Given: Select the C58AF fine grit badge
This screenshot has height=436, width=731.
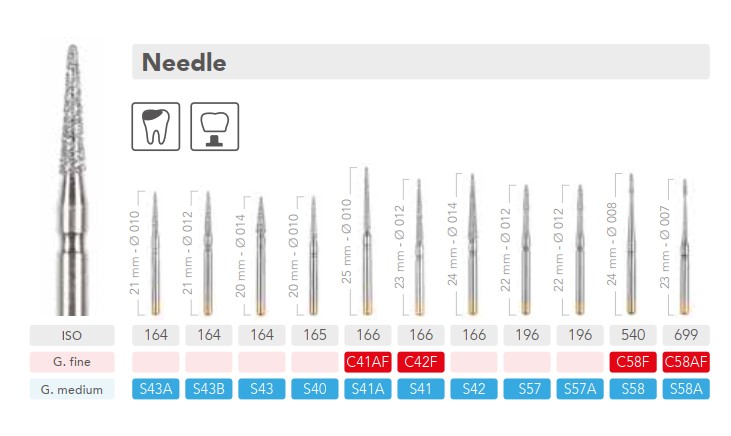Looking at the screenshot, I should click(686, 362).
